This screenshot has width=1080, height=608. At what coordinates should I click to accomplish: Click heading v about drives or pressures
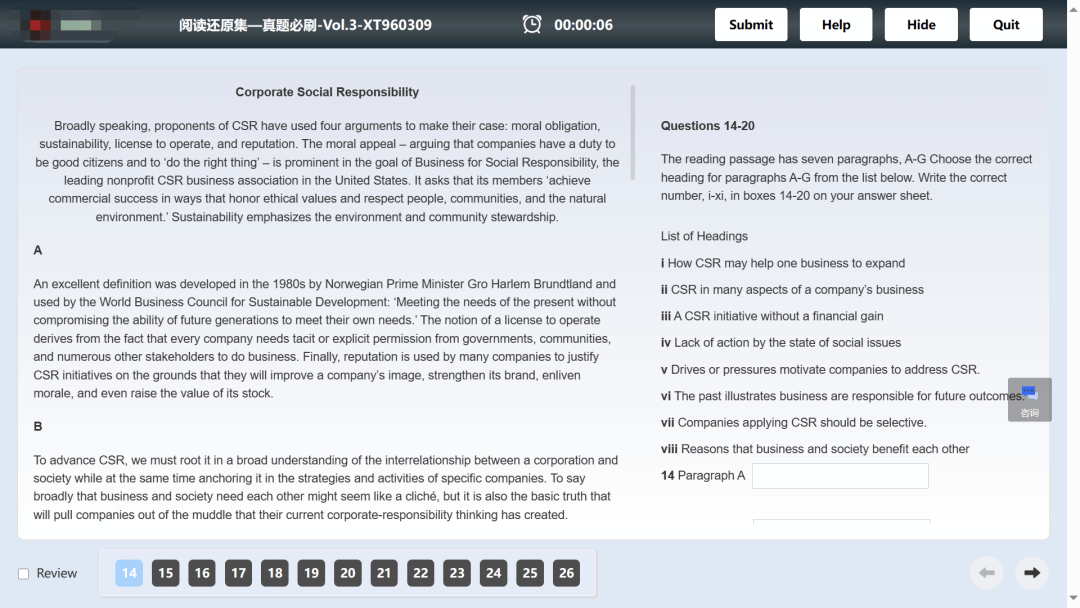tap(820, 370)
